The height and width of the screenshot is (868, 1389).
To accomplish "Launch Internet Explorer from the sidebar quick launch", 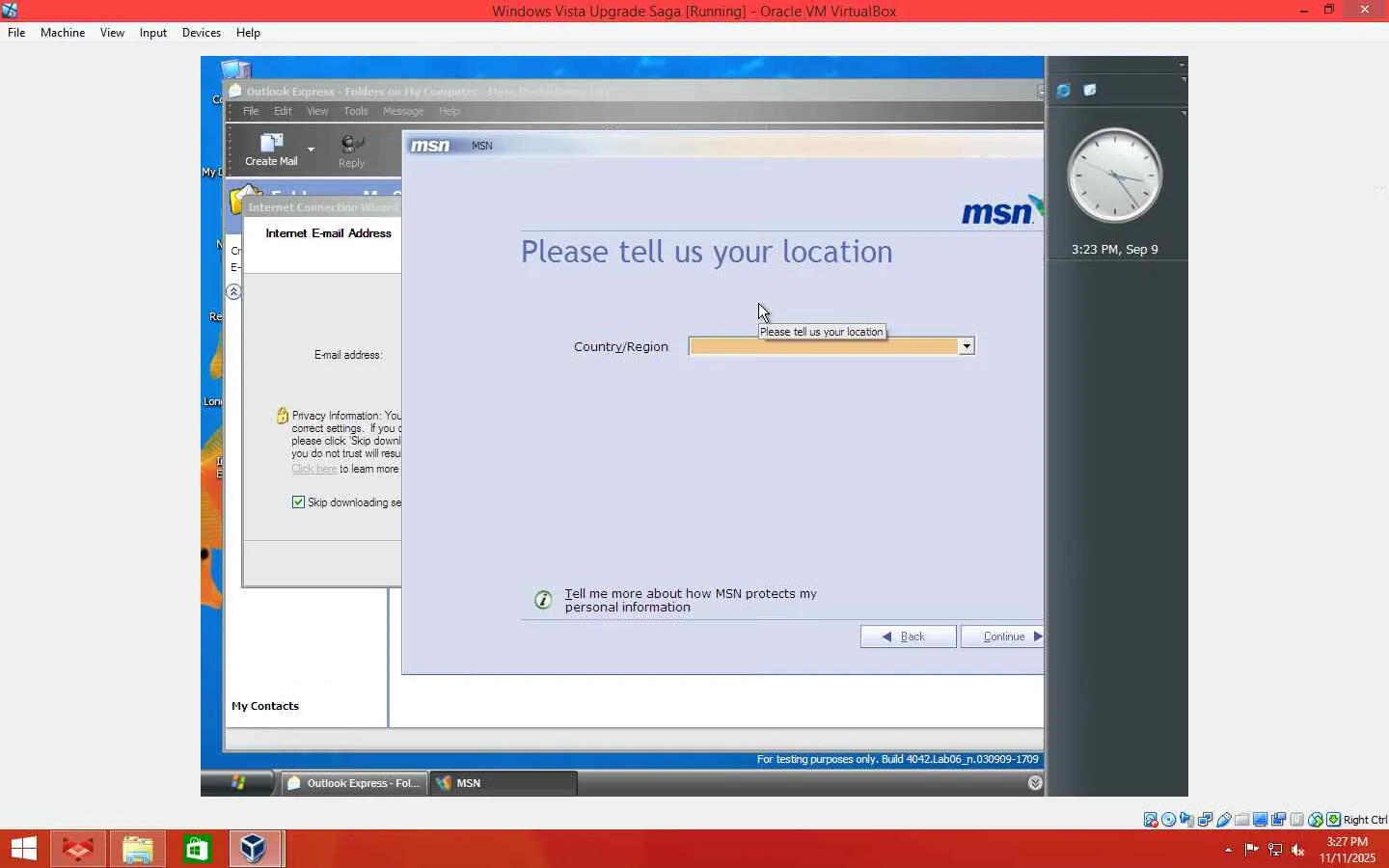I will click(x=1063, y=91).
